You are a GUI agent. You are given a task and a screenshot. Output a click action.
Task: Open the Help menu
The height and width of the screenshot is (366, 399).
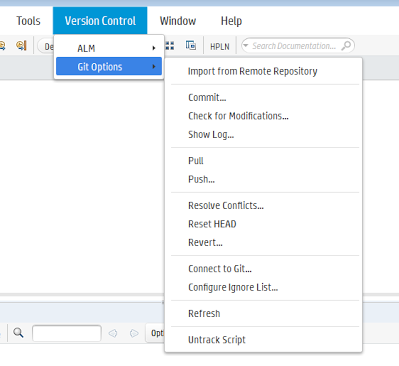231,21
